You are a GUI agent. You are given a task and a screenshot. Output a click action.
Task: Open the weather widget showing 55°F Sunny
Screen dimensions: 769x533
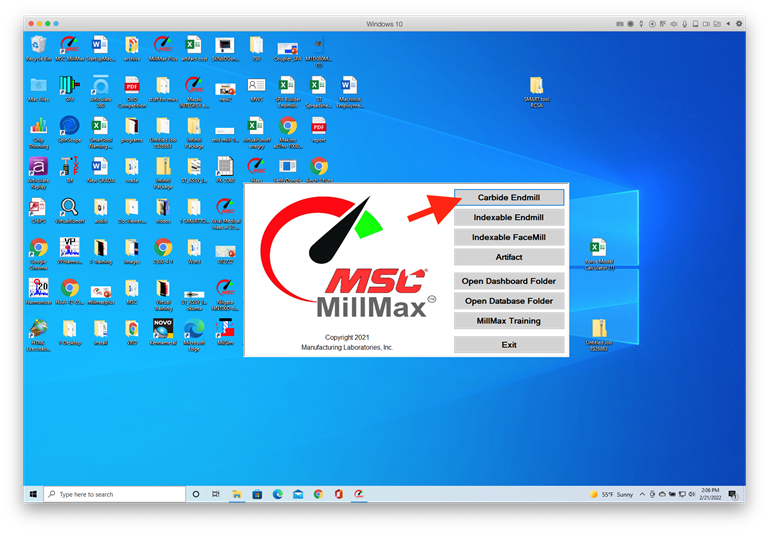pos(611,494)
